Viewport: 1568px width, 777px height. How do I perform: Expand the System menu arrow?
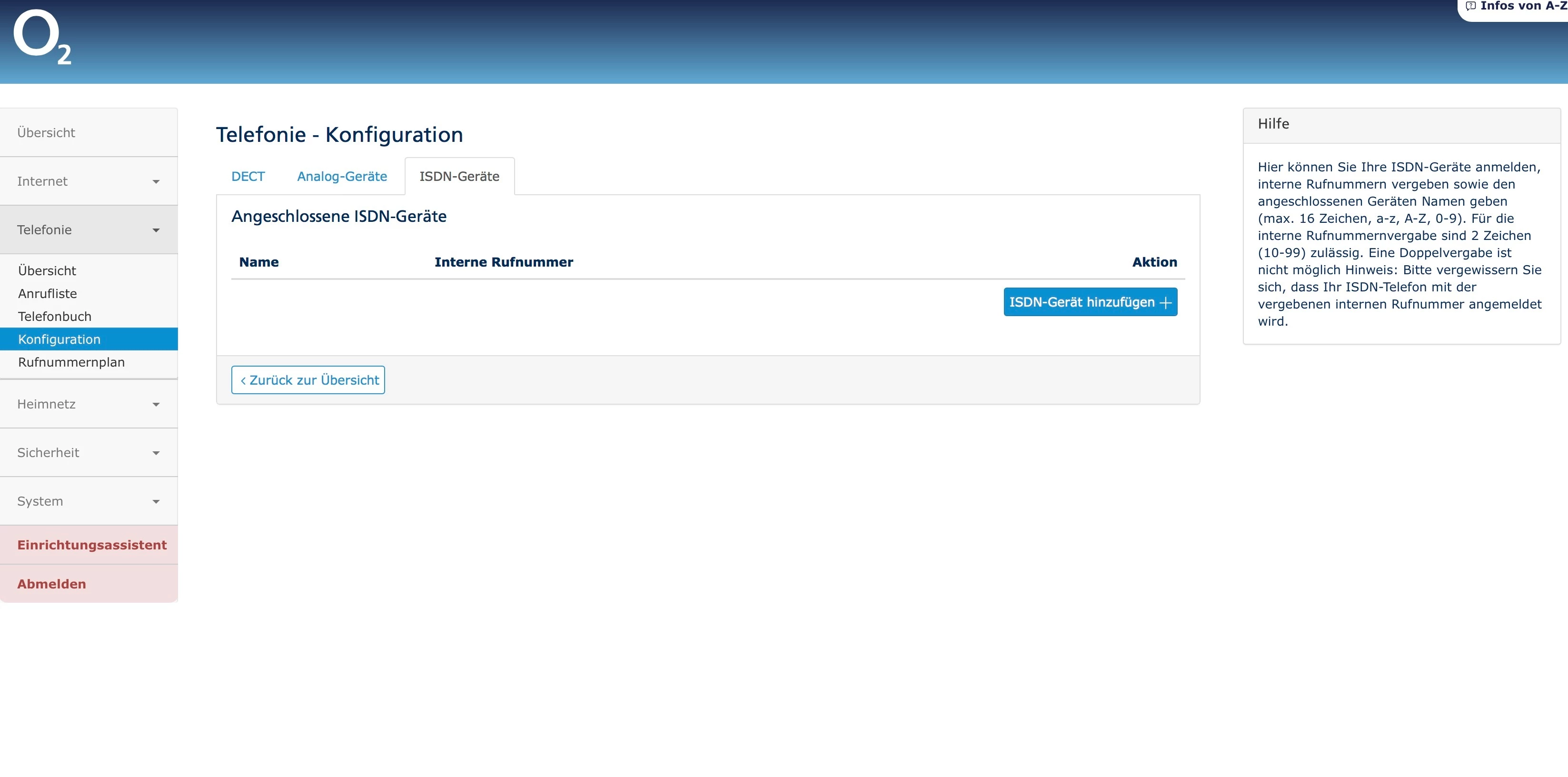[x=156, y=502]
